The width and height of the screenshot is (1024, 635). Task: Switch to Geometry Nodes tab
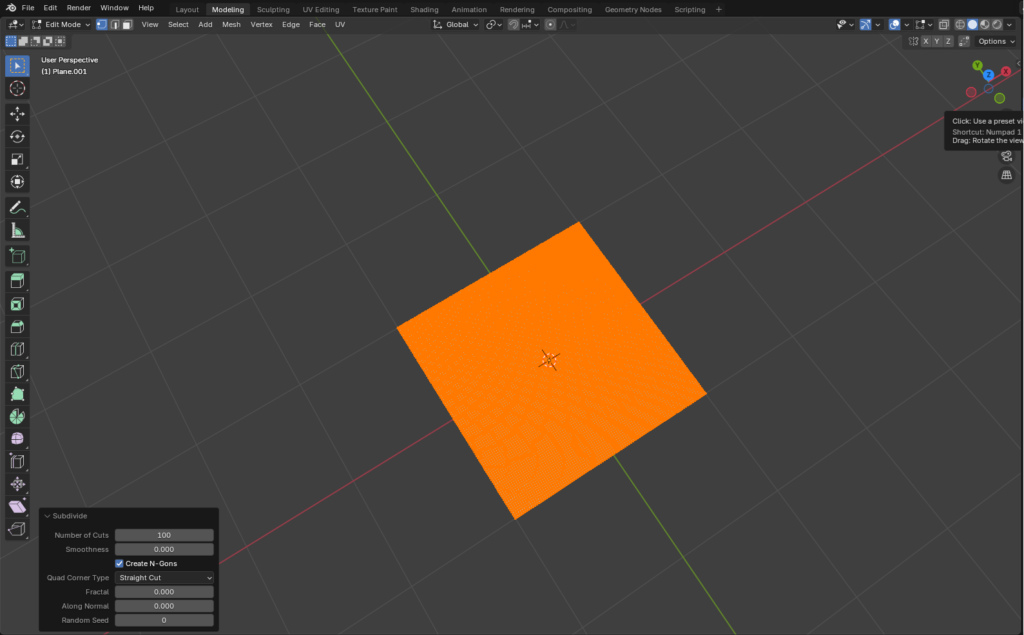point(633,9)
